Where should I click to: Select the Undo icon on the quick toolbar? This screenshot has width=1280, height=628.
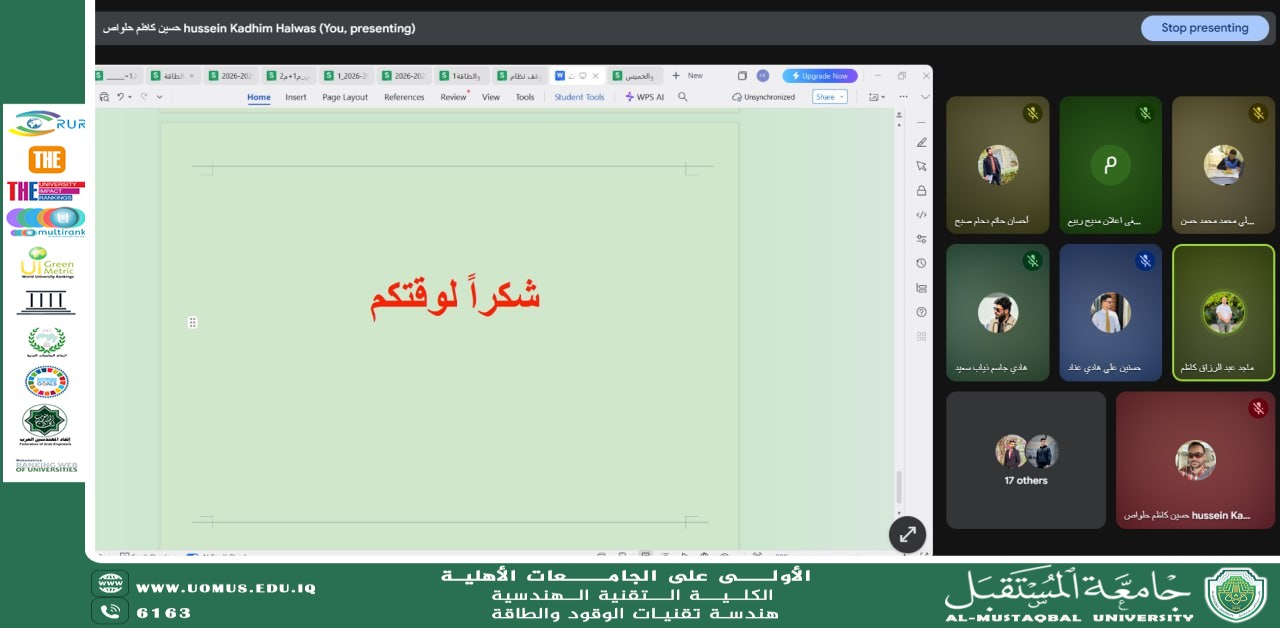point(119,96)
